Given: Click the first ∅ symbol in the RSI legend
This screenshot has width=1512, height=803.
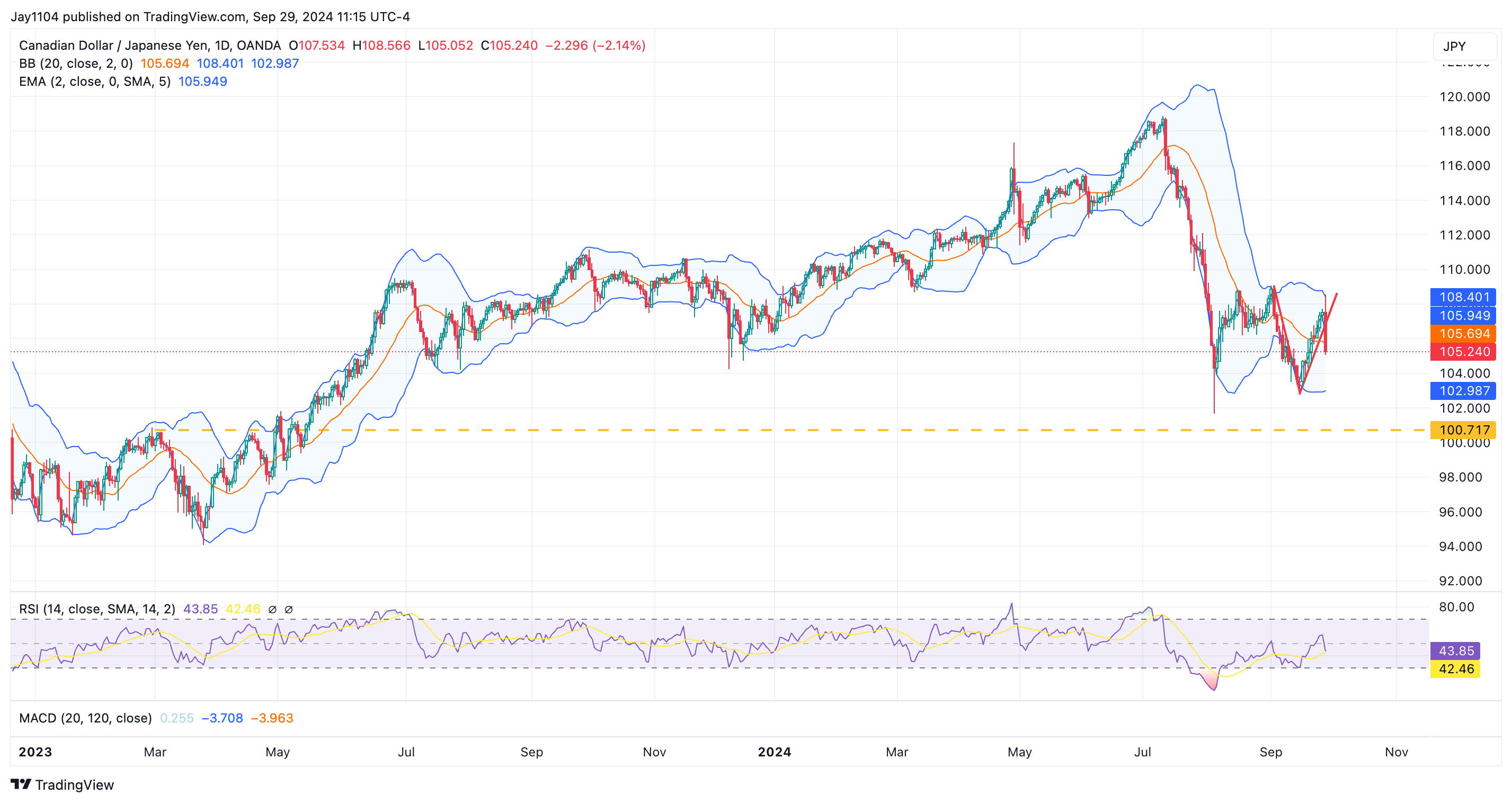Looking at the screenshot, I should click(272, 609).
